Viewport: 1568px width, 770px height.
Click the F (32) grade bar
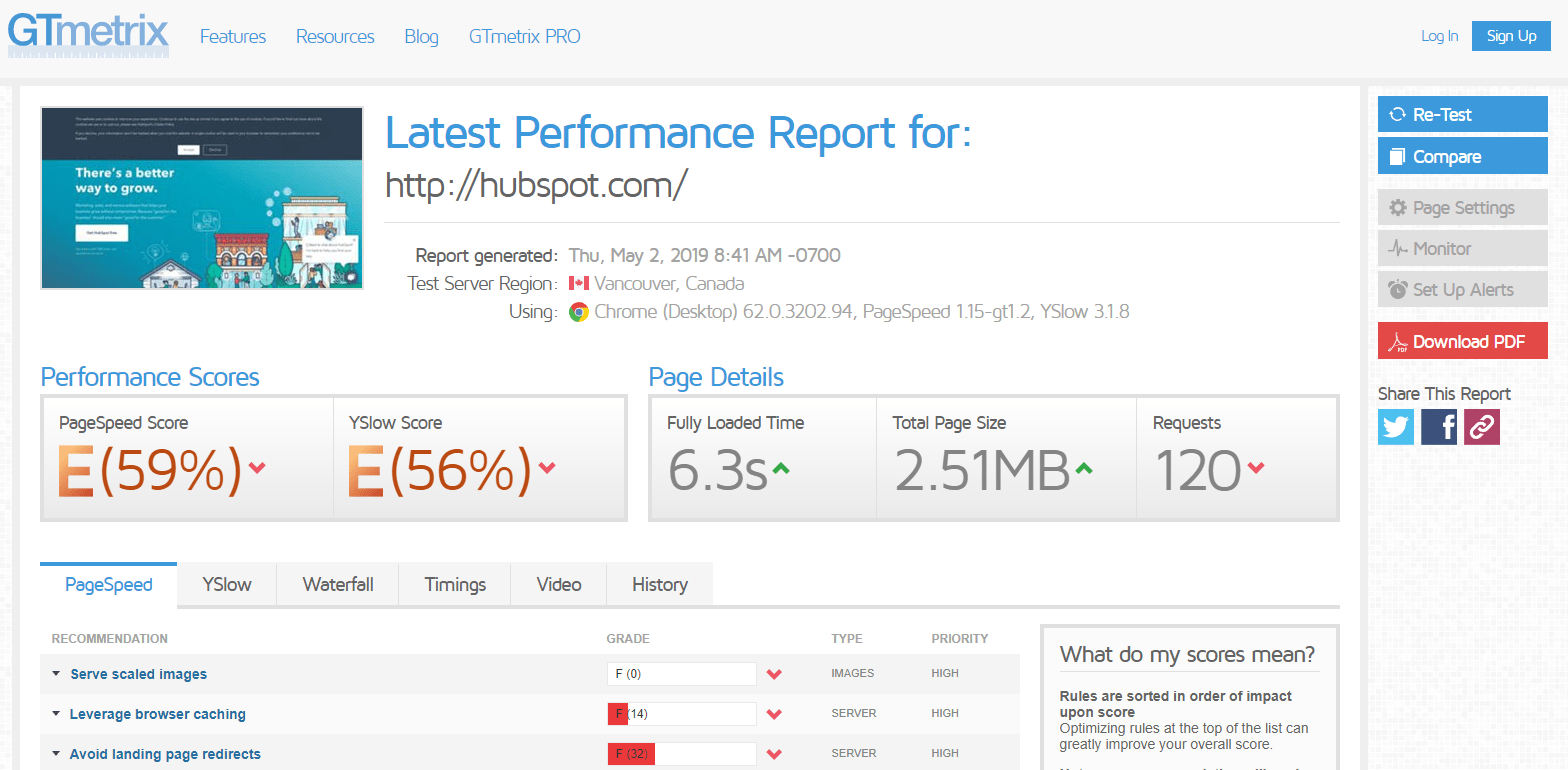pyautogui.click(x=682, y=754)
